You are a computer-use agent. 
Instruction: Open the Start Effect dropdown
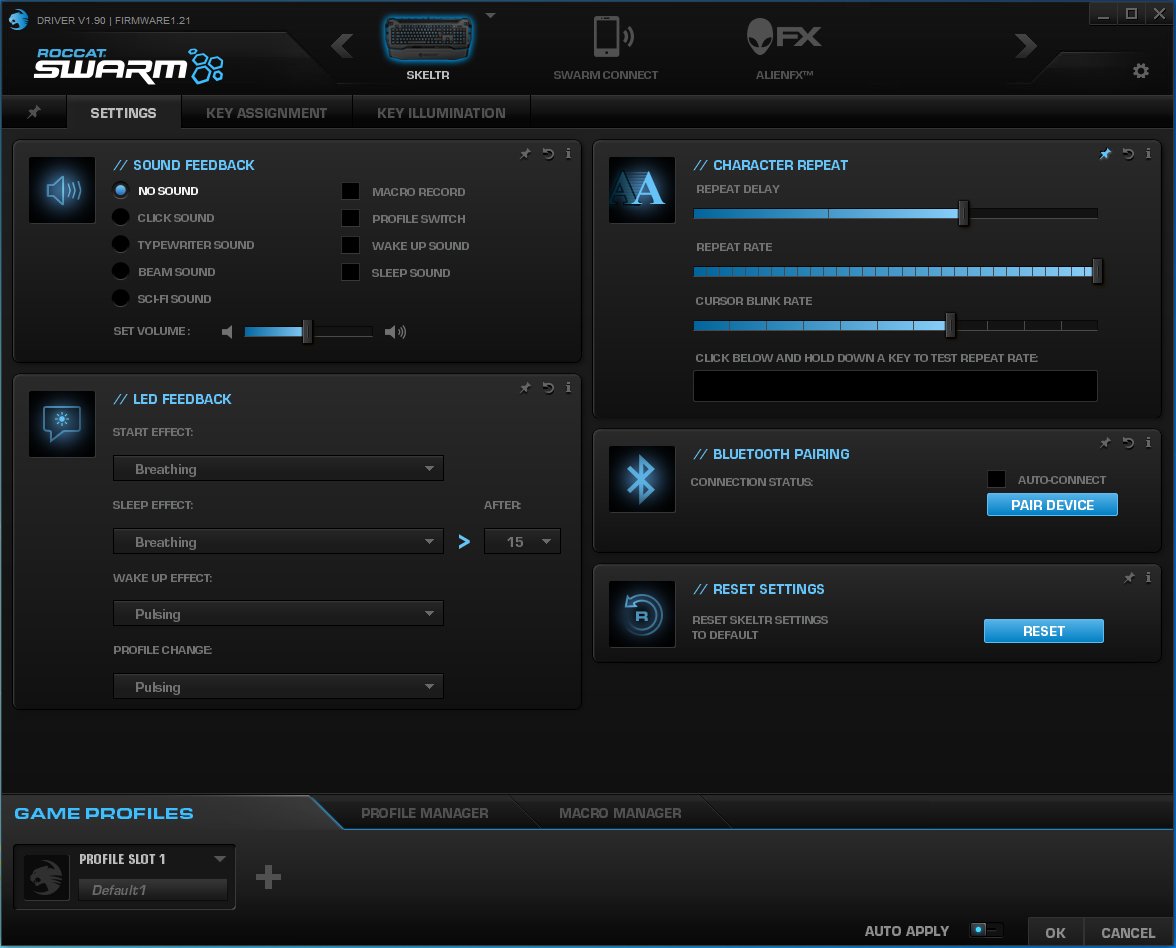tap(278, 469)
